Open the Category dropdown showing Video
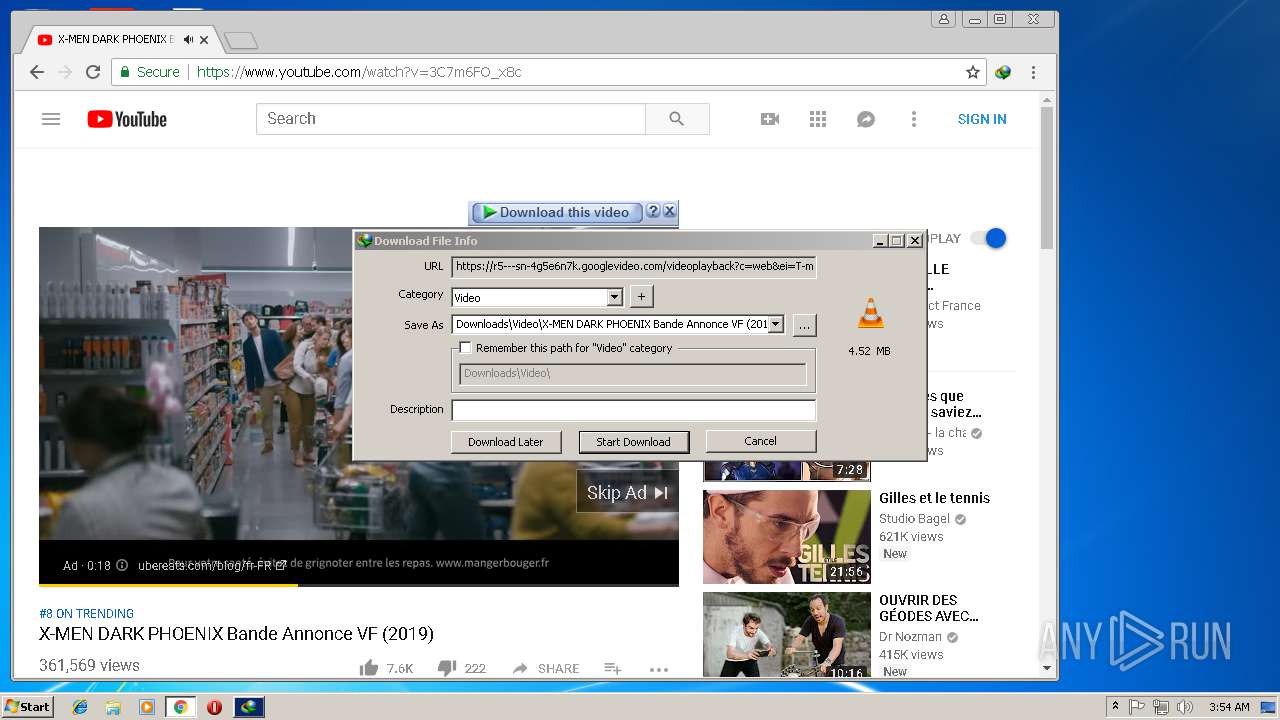1280x720 pixels. 614,297
